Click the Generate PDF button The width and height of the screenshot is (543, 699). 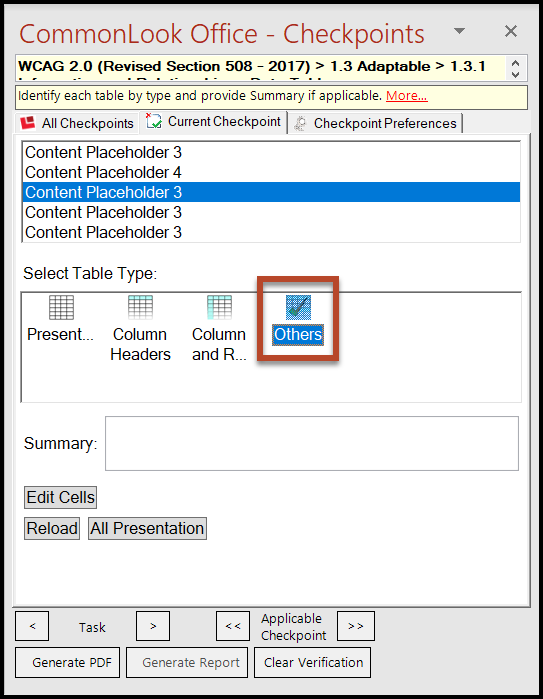(68, 663)
